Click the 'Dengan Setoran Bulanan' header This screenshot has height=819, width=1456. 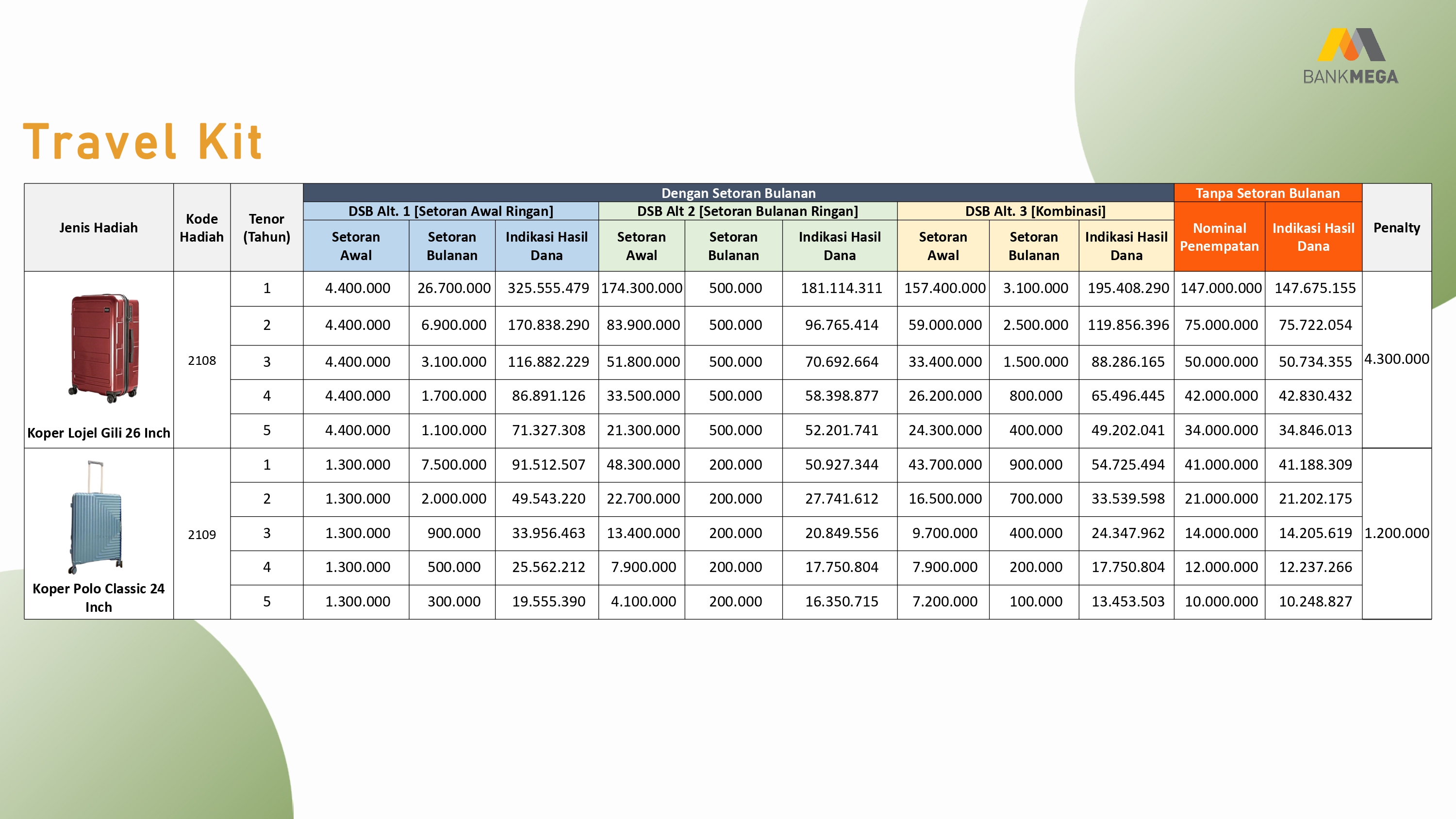pyautogui.click(x=738, y=193)
